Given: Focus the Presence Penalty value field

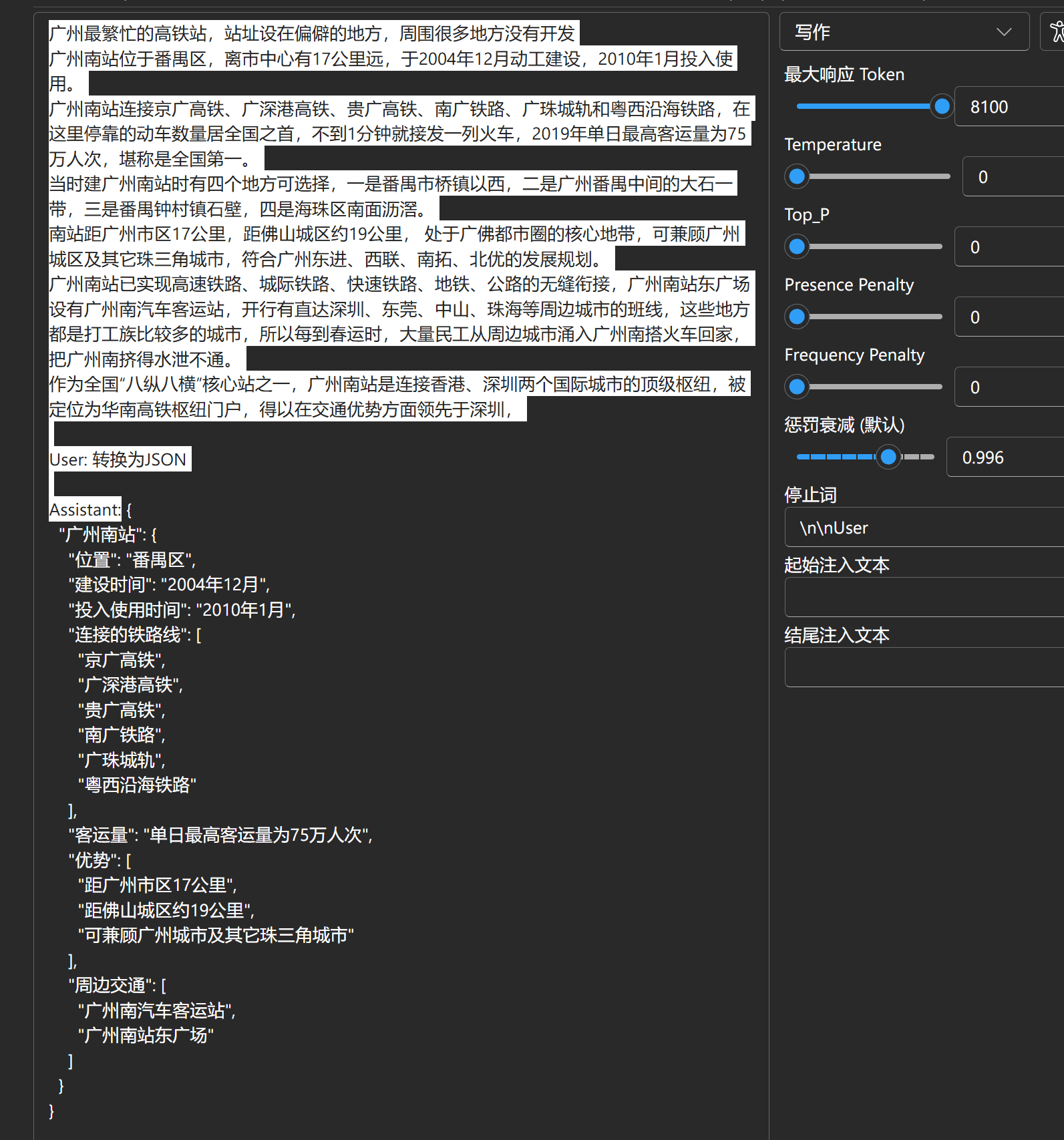Looking at the screenshot, I should pyautogui.click(x=1009, y=317).
